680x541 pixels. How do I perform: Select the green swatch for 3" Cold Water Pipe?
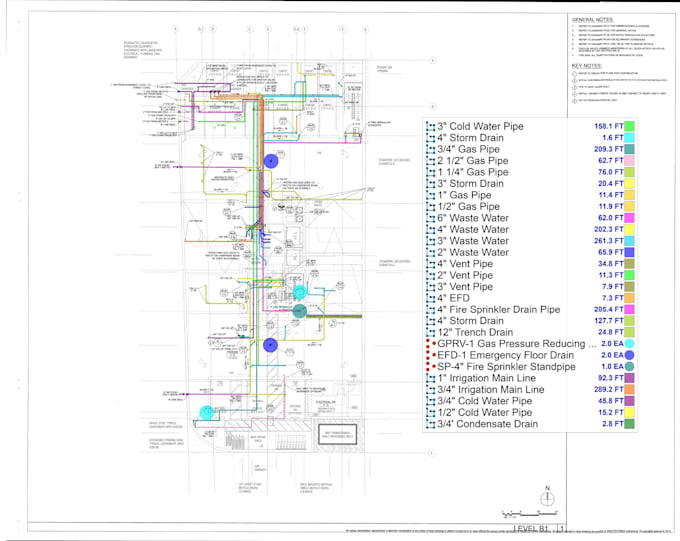[629, 126]
